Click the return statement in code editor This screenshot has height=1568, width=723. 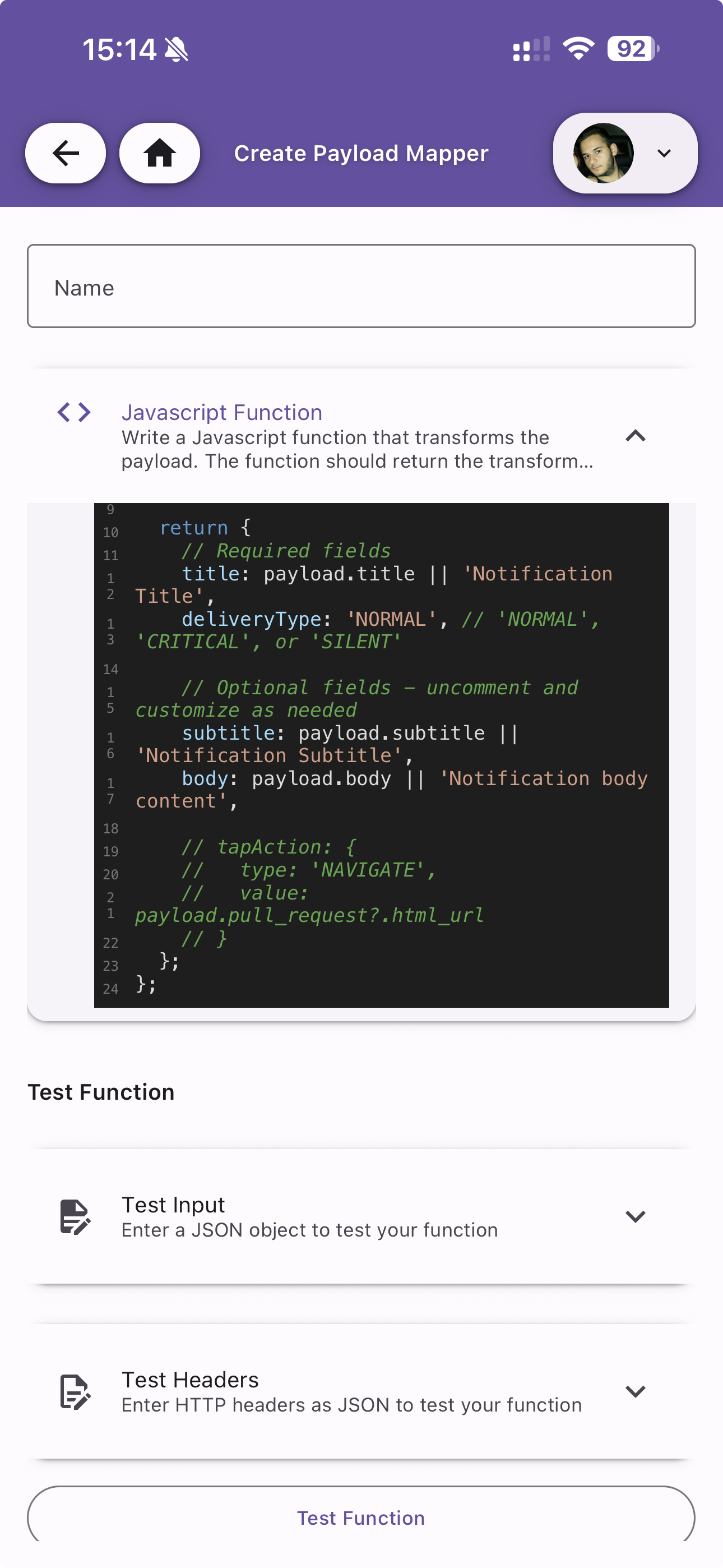click(193, 528)
